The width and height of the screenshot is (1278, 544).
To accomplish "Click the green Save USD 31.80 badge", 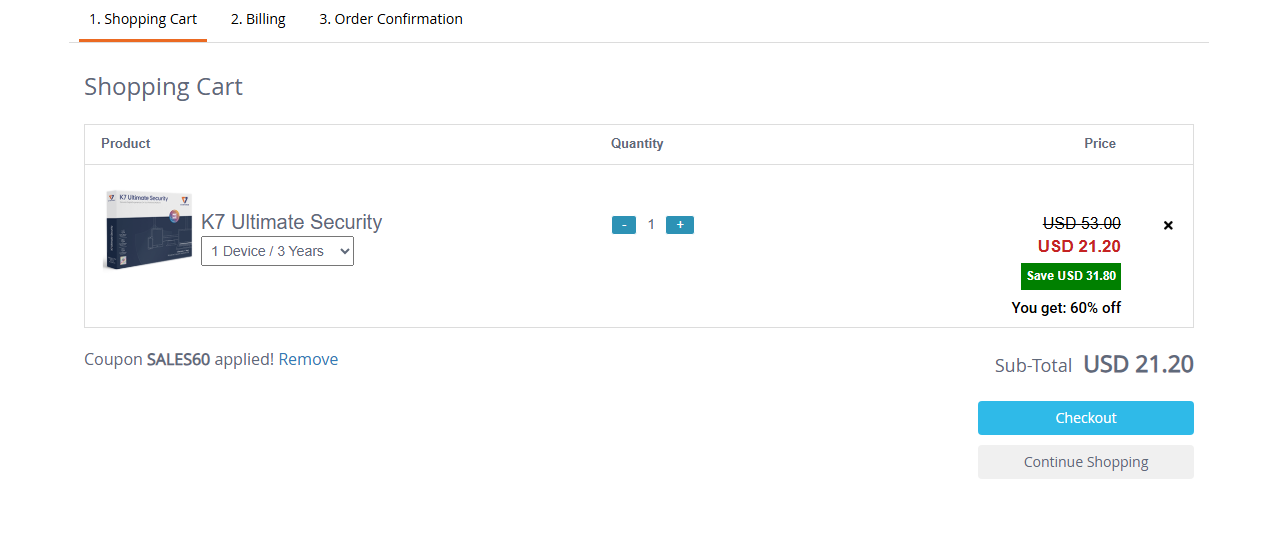I will point(1071,276).
